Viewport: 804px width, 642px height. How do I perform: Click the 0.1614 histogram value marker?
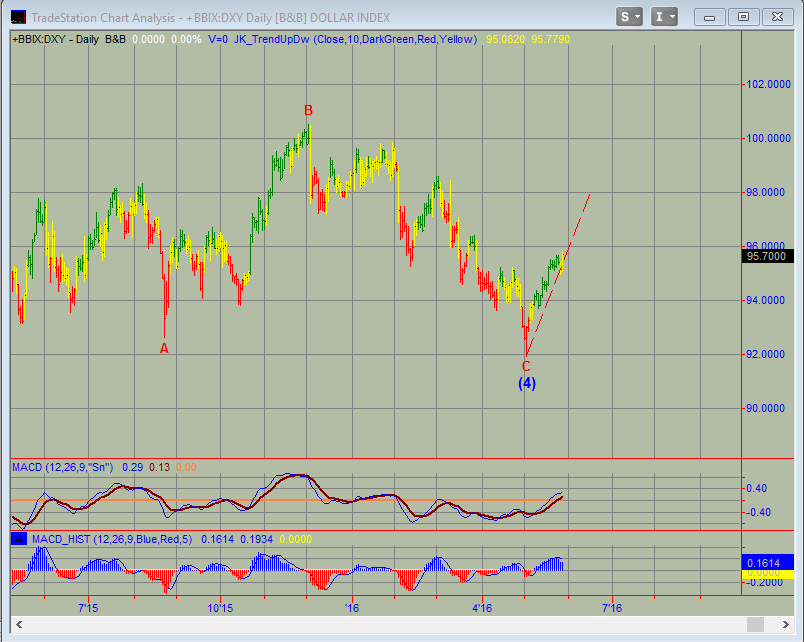[767, 563]
